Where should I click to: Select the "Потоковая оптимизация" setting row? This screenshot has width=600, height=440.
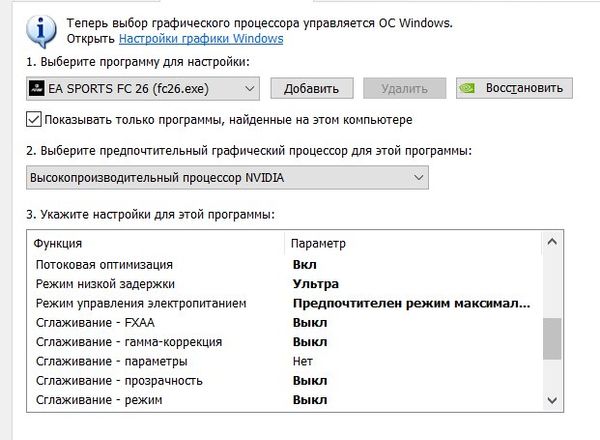tap(105, 265)
